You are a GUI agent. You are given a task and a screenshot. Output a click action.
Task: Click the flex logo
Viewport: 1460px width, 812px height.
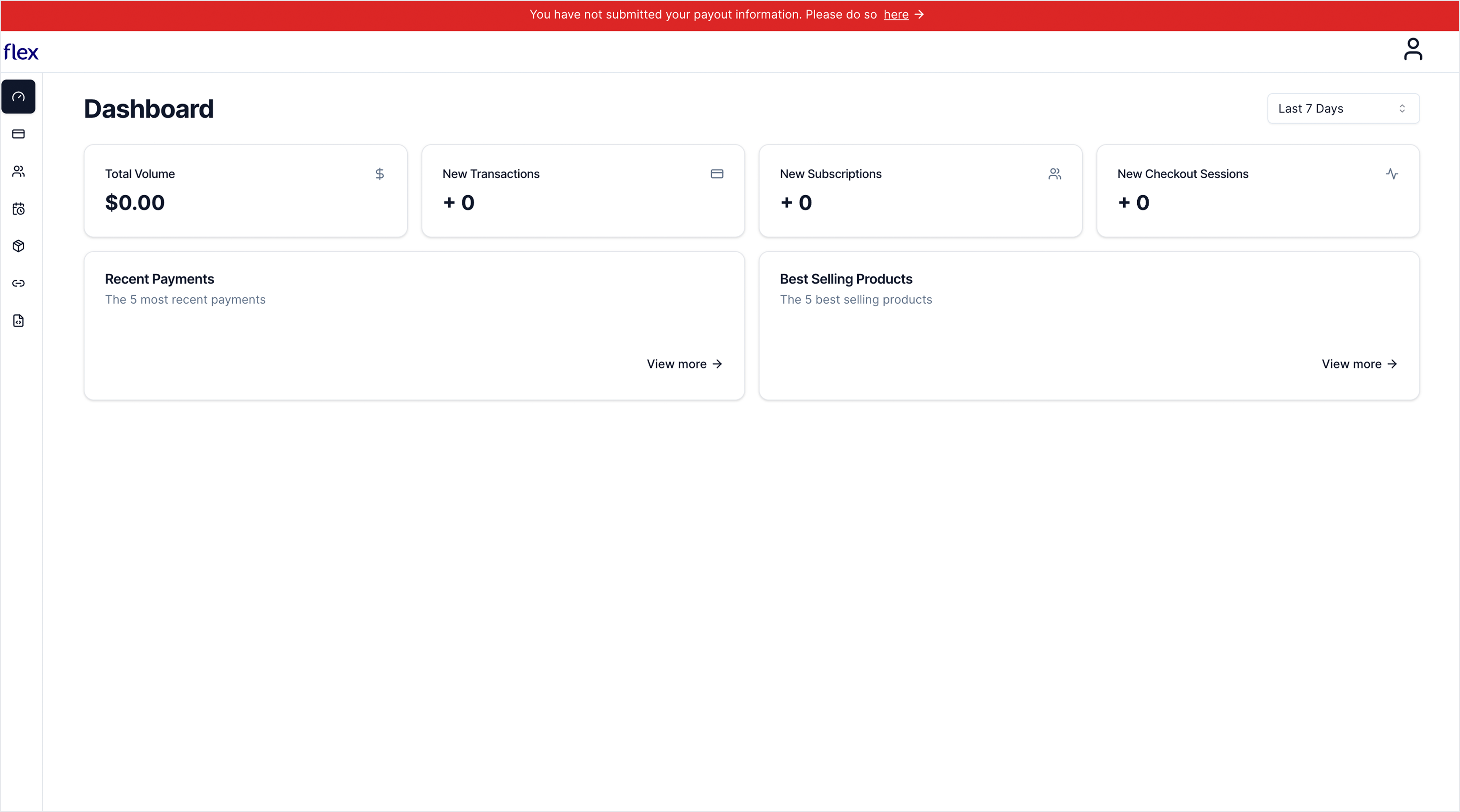pyautogui.click(x=21, y=52)
